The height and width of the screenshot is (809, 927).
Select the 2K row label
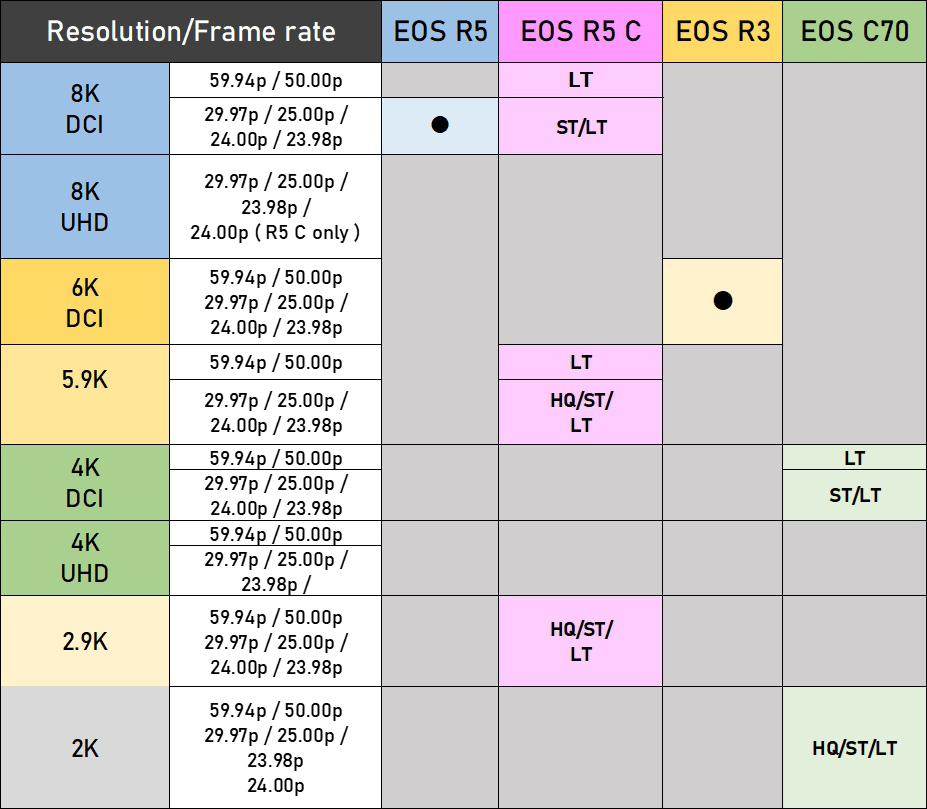tap(85, 747)
